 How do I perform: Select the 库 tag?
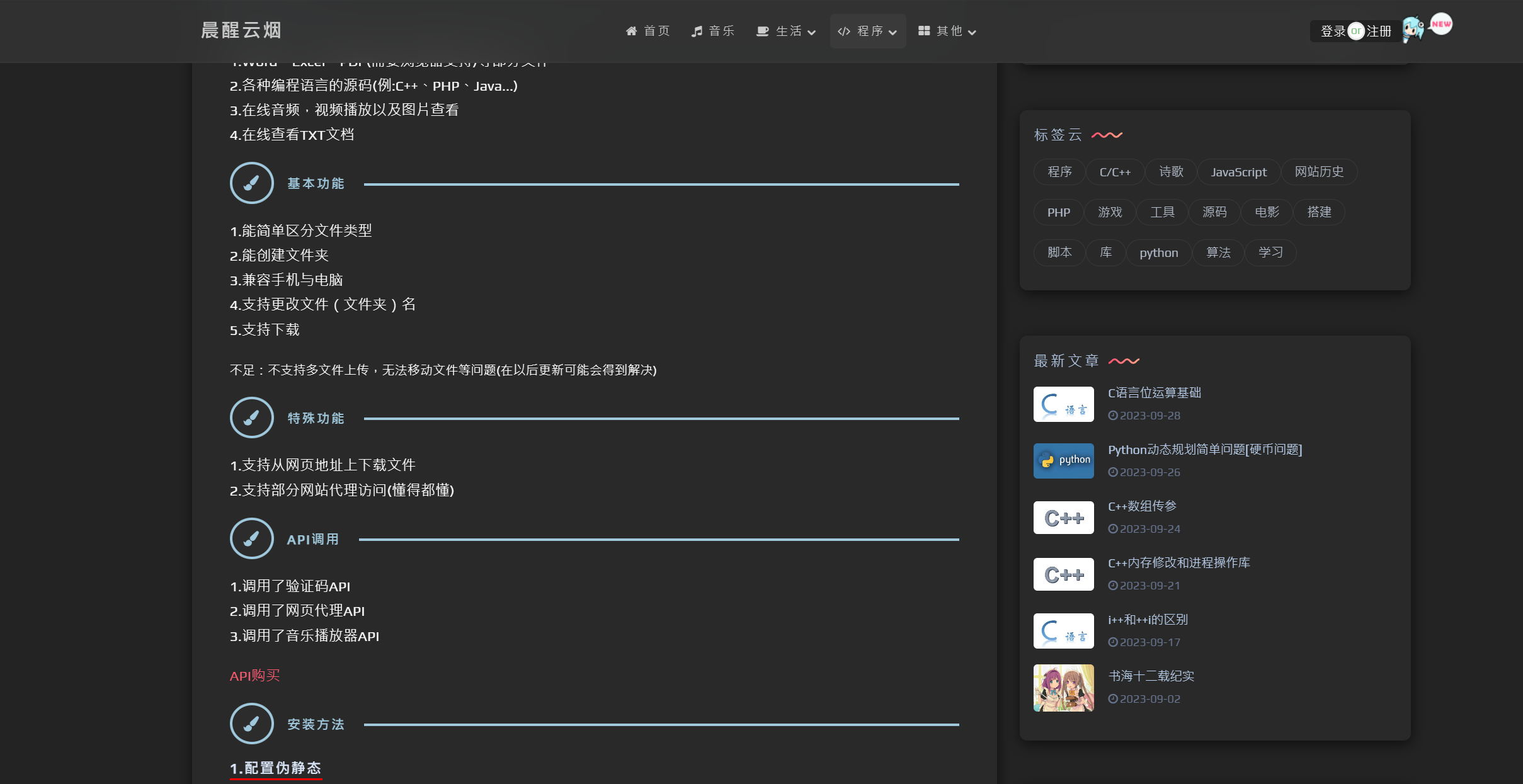pos(1106,253)
